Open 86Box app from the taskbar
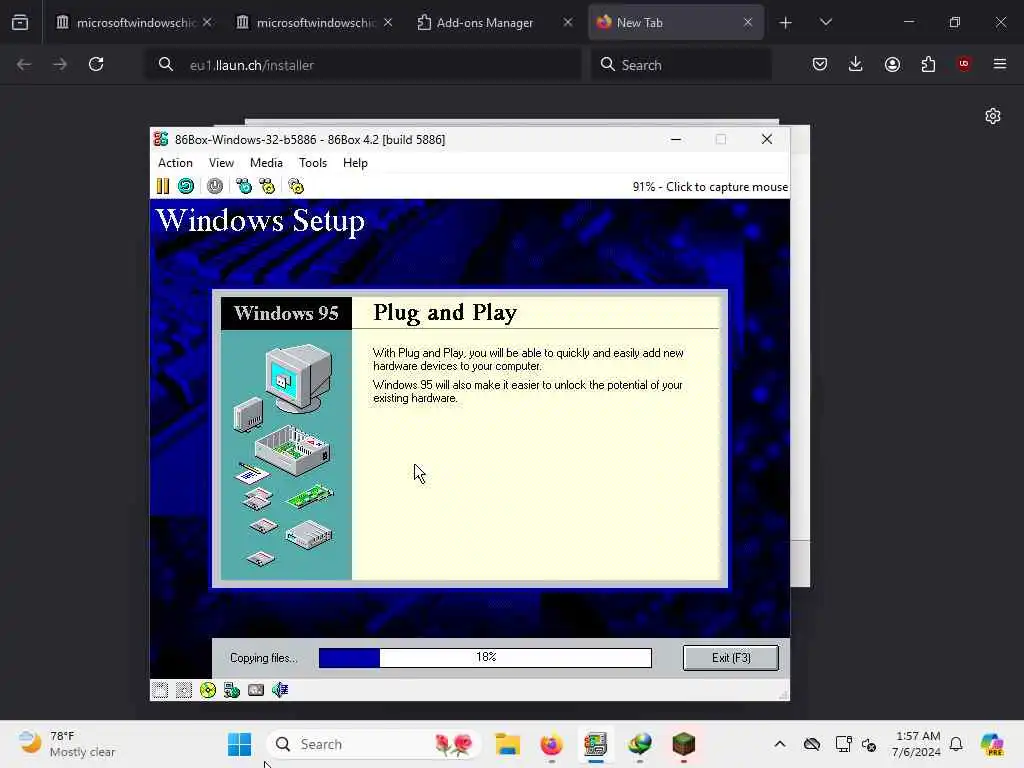1024x768 pixels. click(596, 744)
